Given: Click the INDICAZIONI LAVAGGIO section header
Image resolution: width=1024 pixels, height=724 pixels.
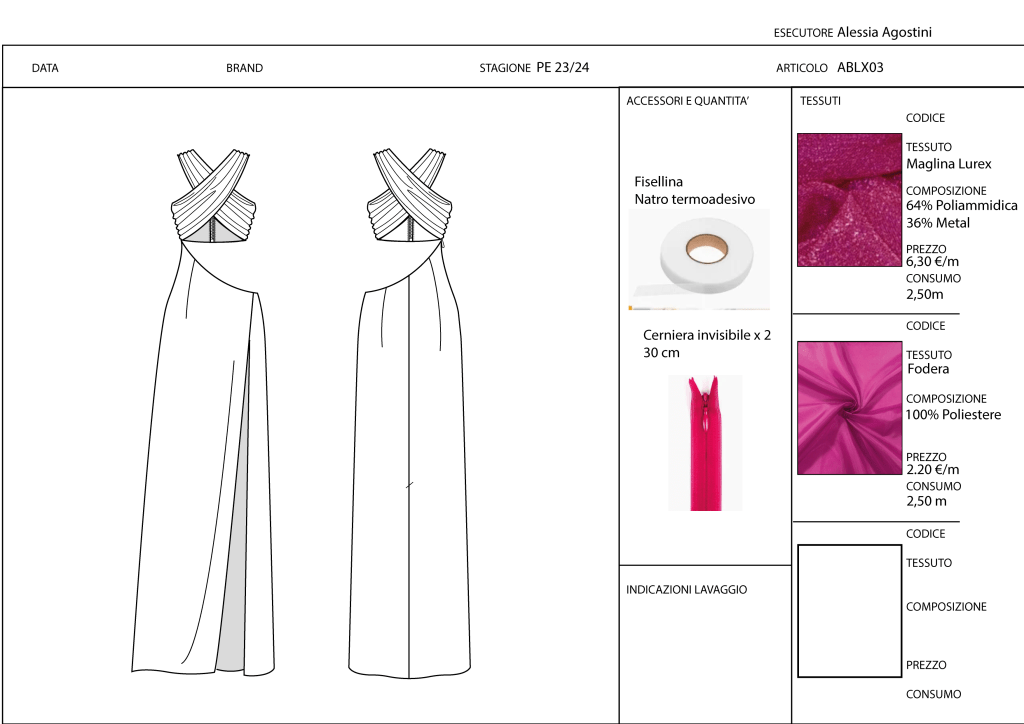Looking at the screenshot, I should click(686, 590).
